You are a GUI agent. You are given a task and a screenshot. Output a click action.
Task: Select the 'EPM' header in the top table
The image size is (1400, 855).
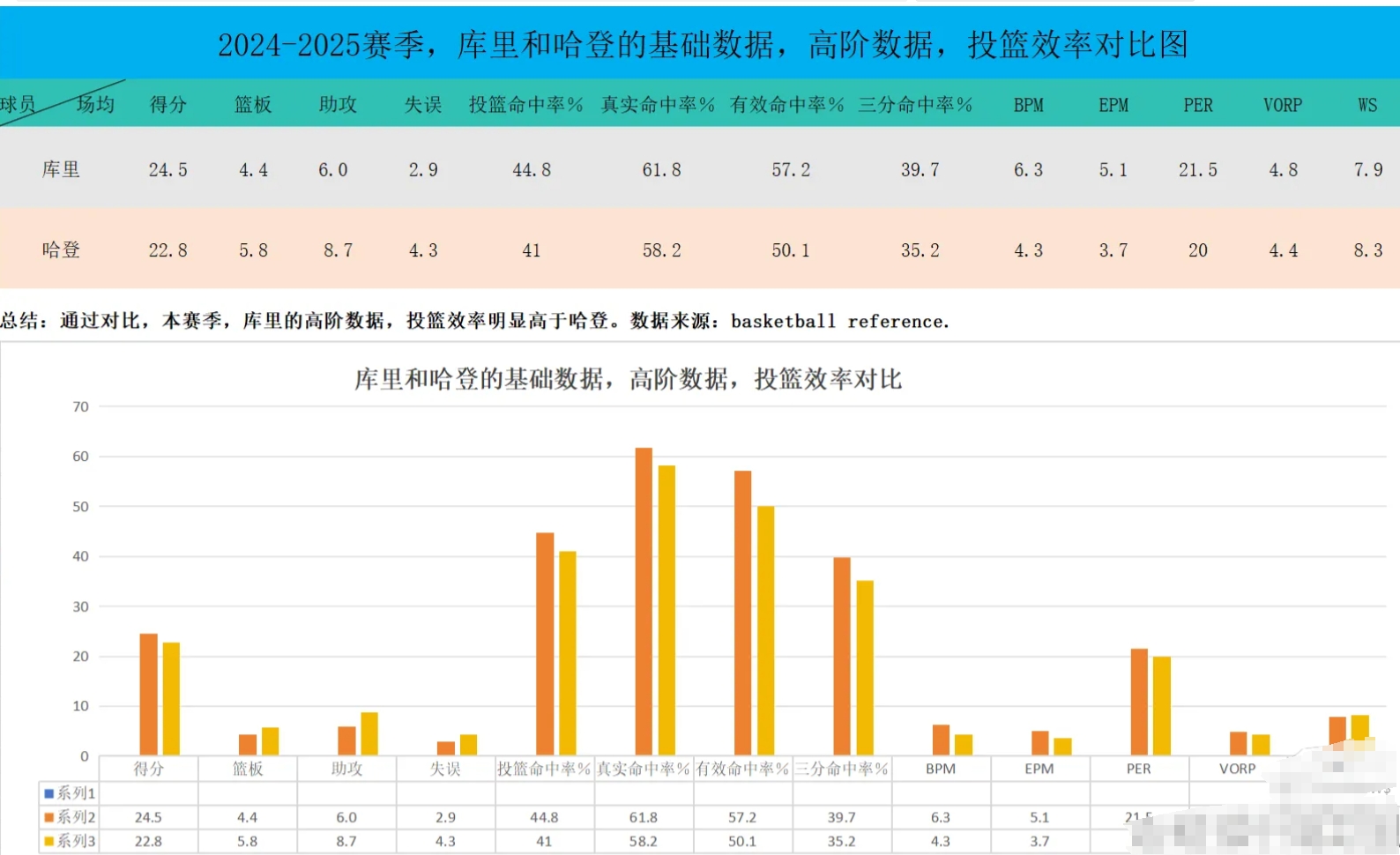tap(1113, 105)
